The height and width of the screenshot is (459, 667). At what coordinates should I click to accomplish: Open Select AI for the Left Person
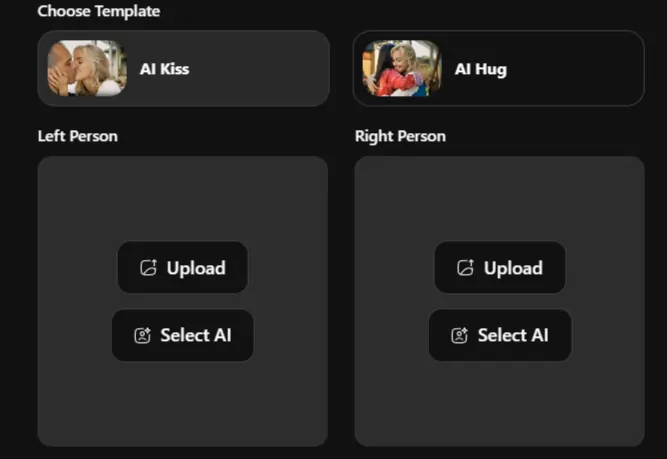point(183,335)
